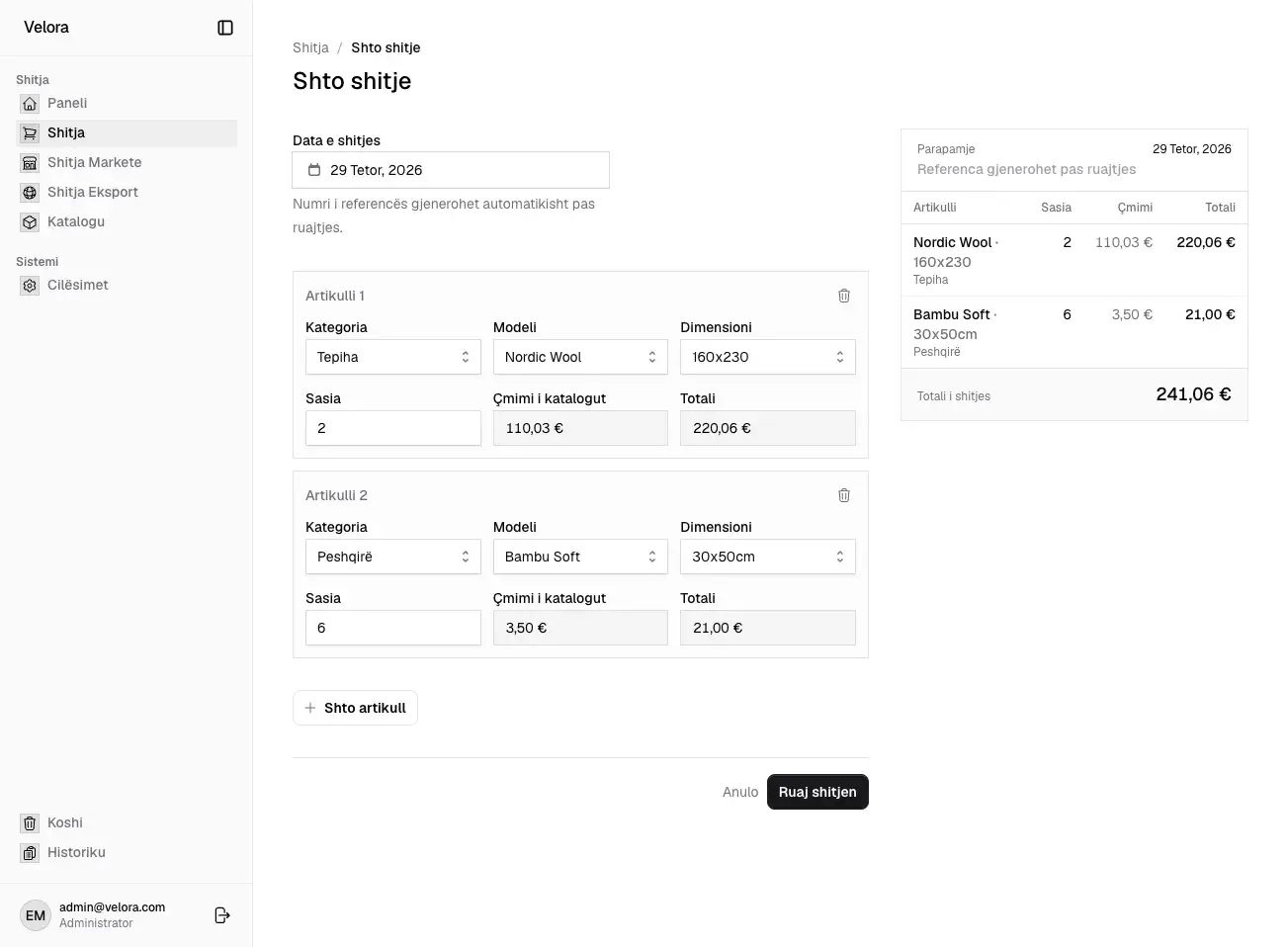This screenshot has height=947, width=1288.
Task: Open Historiku in sidebar
Action: click(x=127, y=852)
